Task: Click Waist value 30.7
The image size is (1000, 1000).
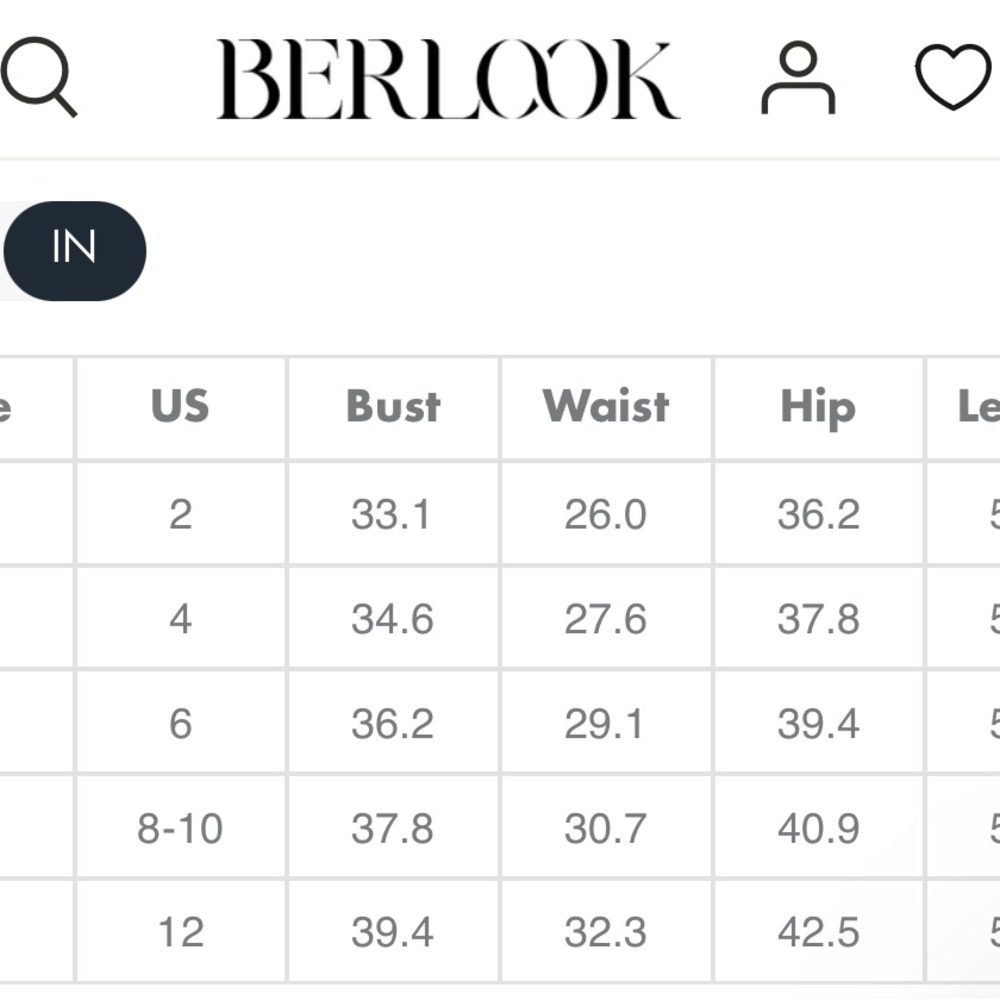Action: pyautogui.click(x=606, y=828)
